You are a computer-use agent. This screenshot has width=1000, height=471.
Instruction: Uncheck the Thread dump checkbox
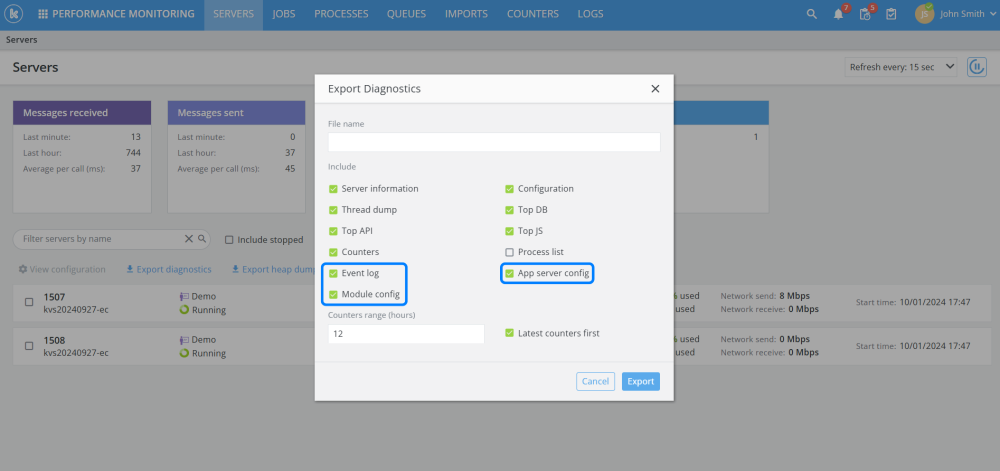[x=334, y=210]
